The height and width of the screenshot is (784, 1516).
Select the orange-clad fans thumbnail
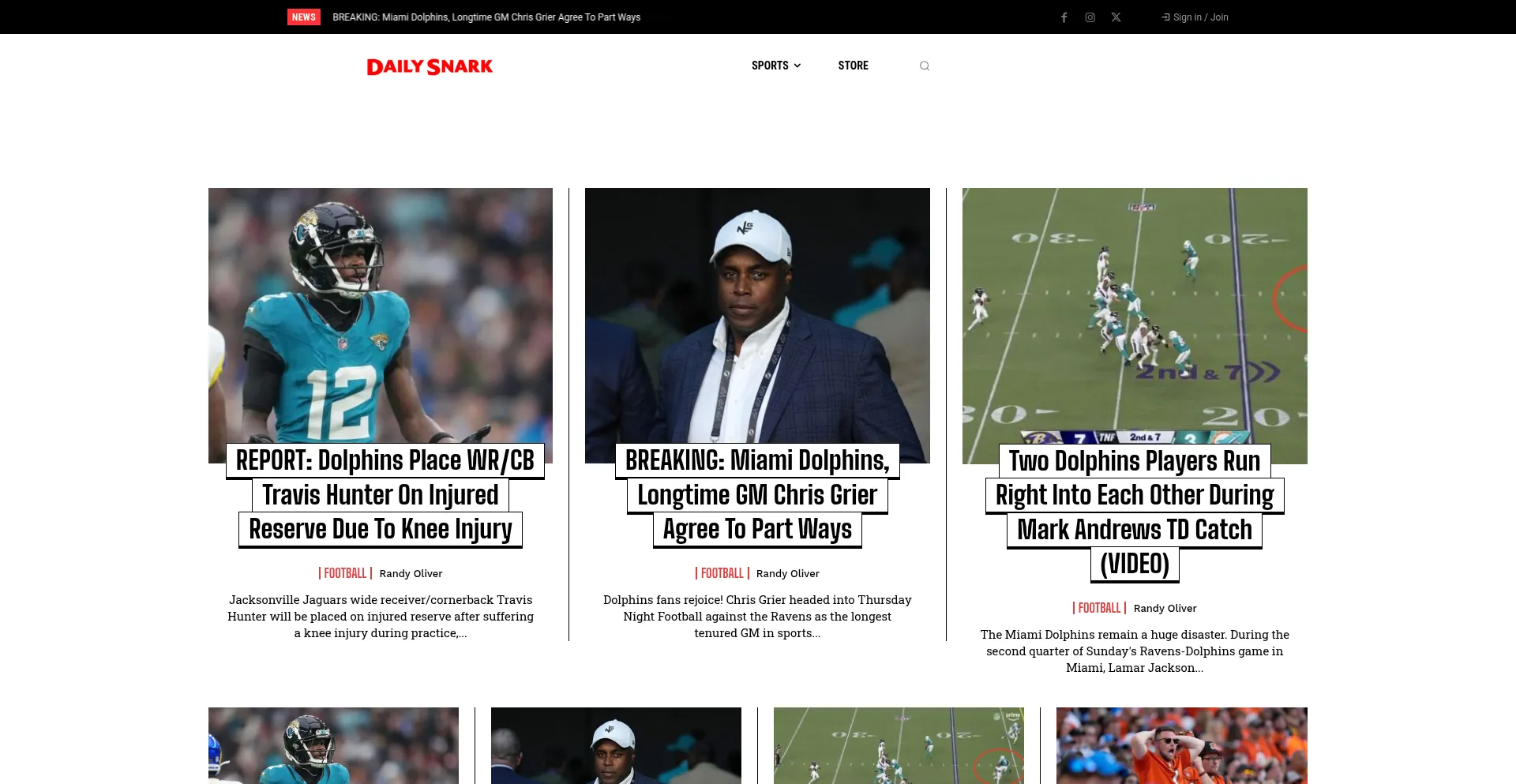[x=1181, y=745]
